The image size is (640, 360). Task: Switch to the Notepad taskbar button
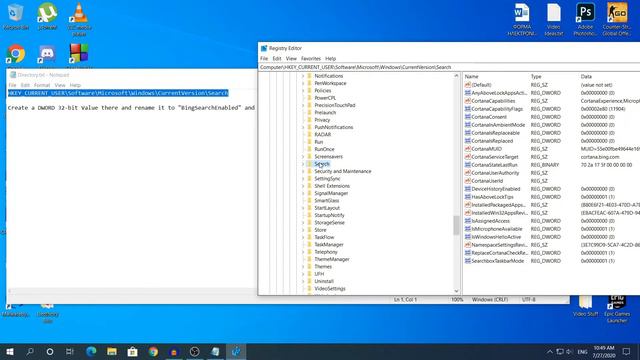215,351
